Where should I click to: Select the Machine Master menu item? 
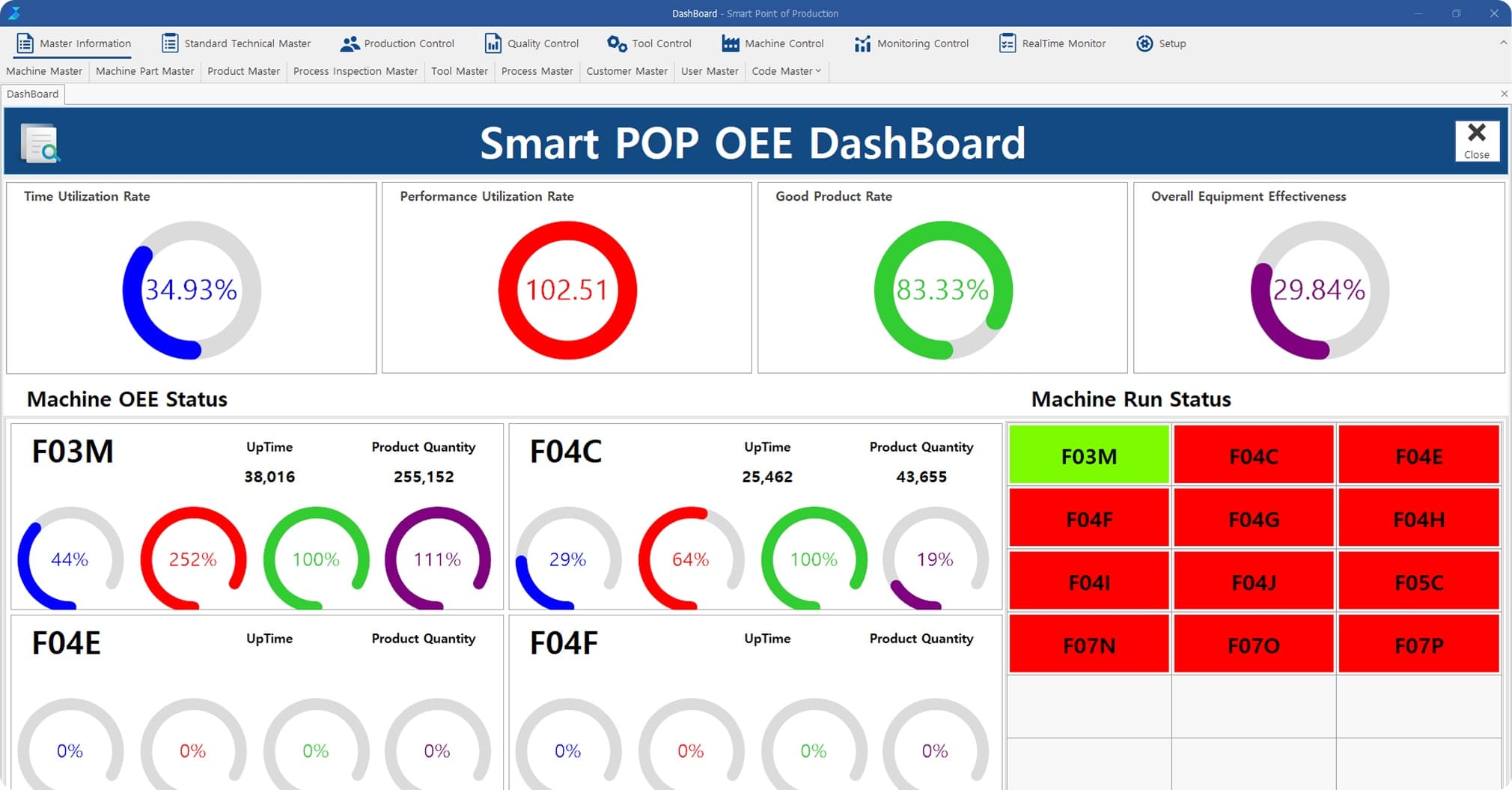[44, 71]
